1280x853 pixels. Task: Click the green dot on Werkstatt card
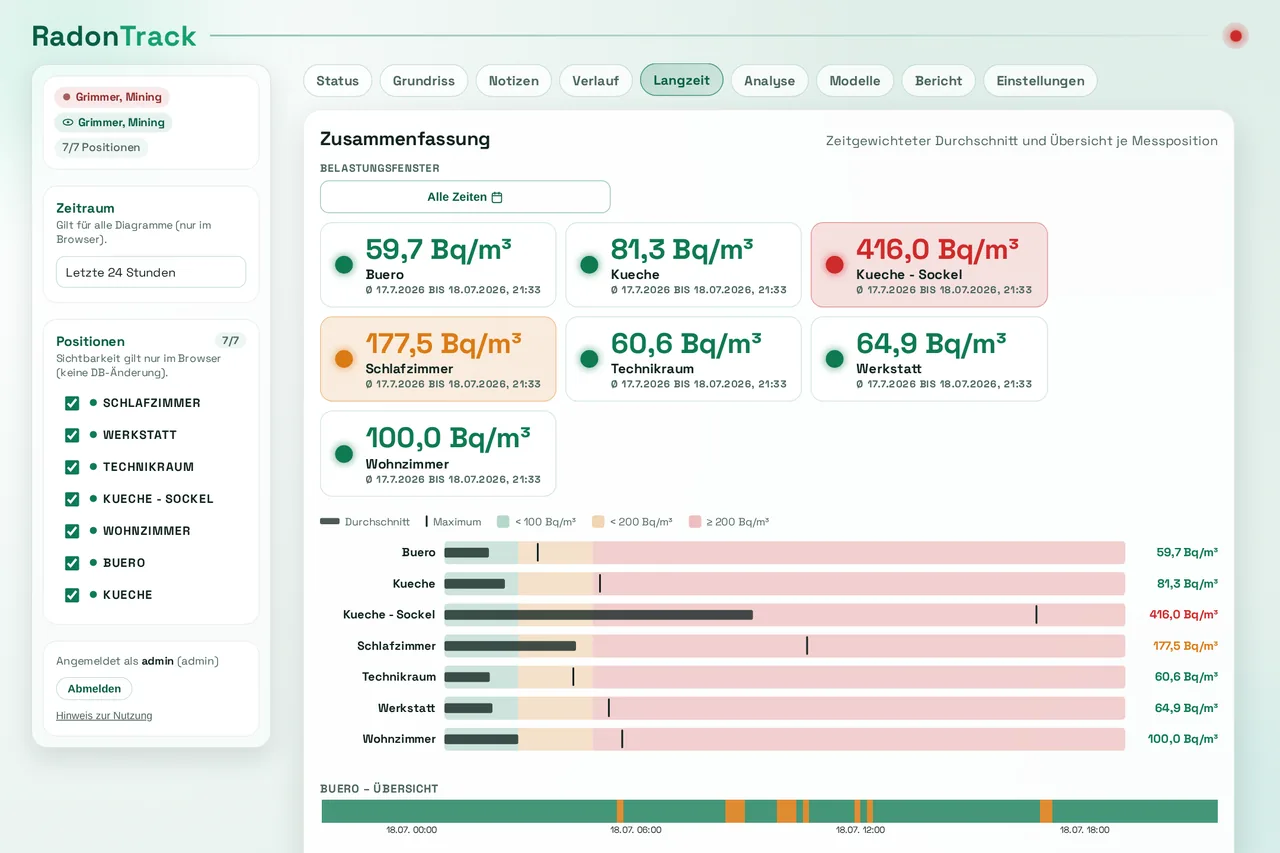pos(834,359)
